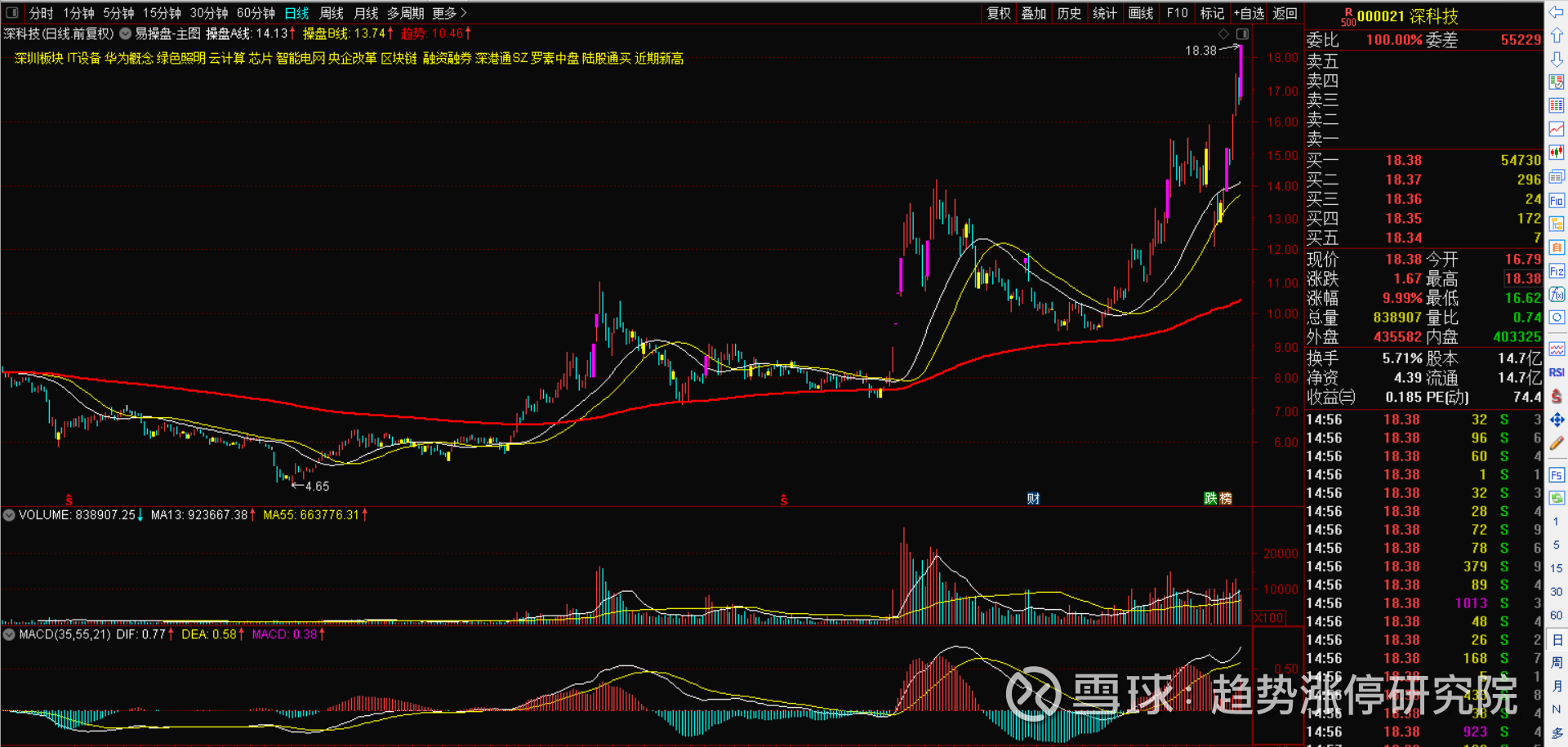Open the line chart icon in right sidebar
Image resolution: width=1568 pixels, height=747 pixels.
click(x=1557, y=129)
